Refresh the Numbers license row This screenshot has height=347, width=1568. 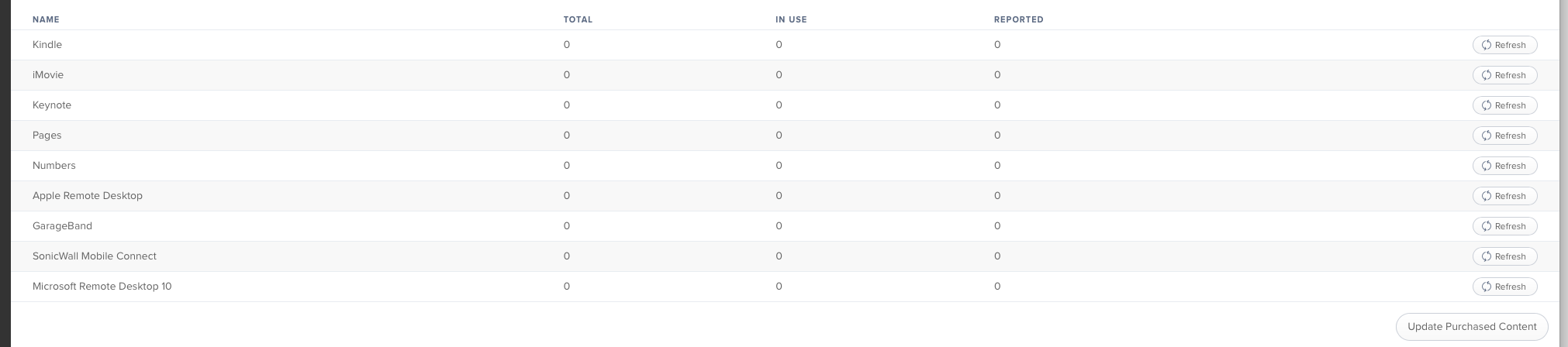[x=1504, y=166]
